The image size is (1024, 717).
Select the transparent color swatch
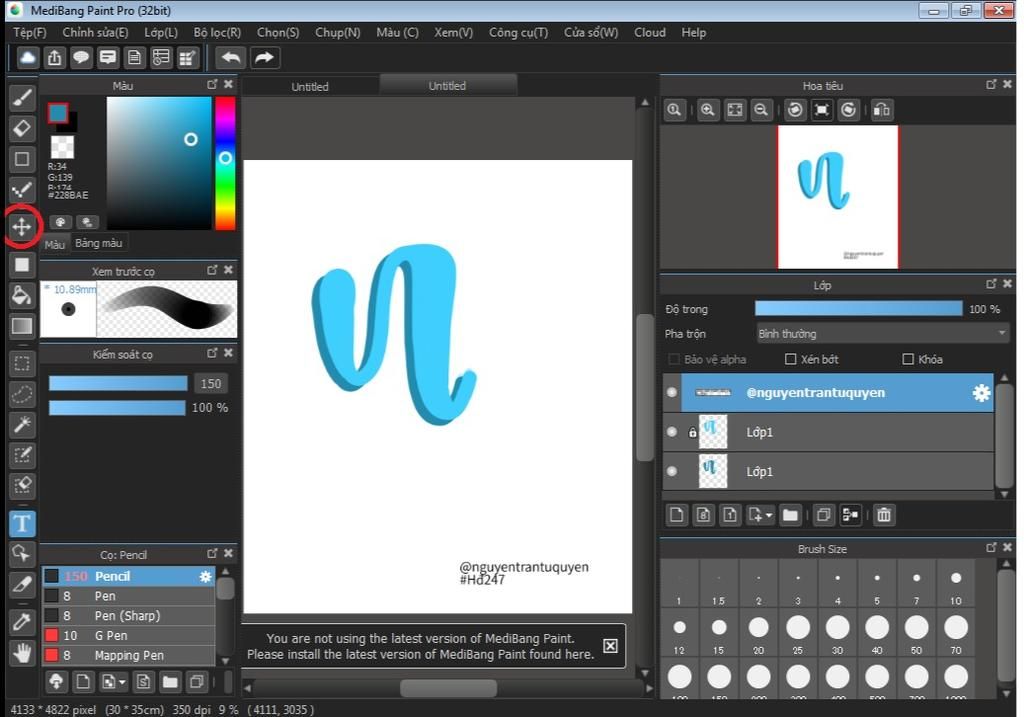[62, 147]
